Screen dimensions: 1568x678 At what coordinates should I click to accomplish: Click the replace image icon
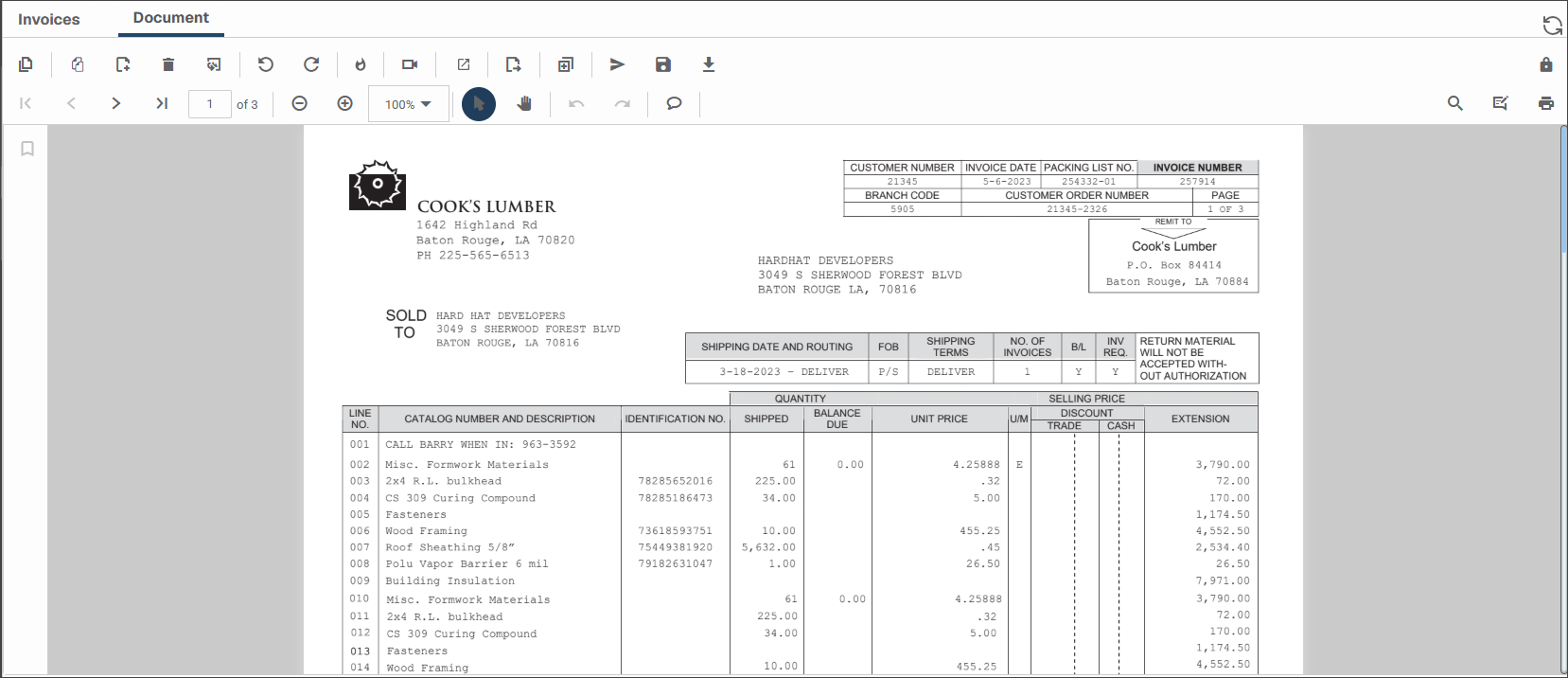click(214, 64)
